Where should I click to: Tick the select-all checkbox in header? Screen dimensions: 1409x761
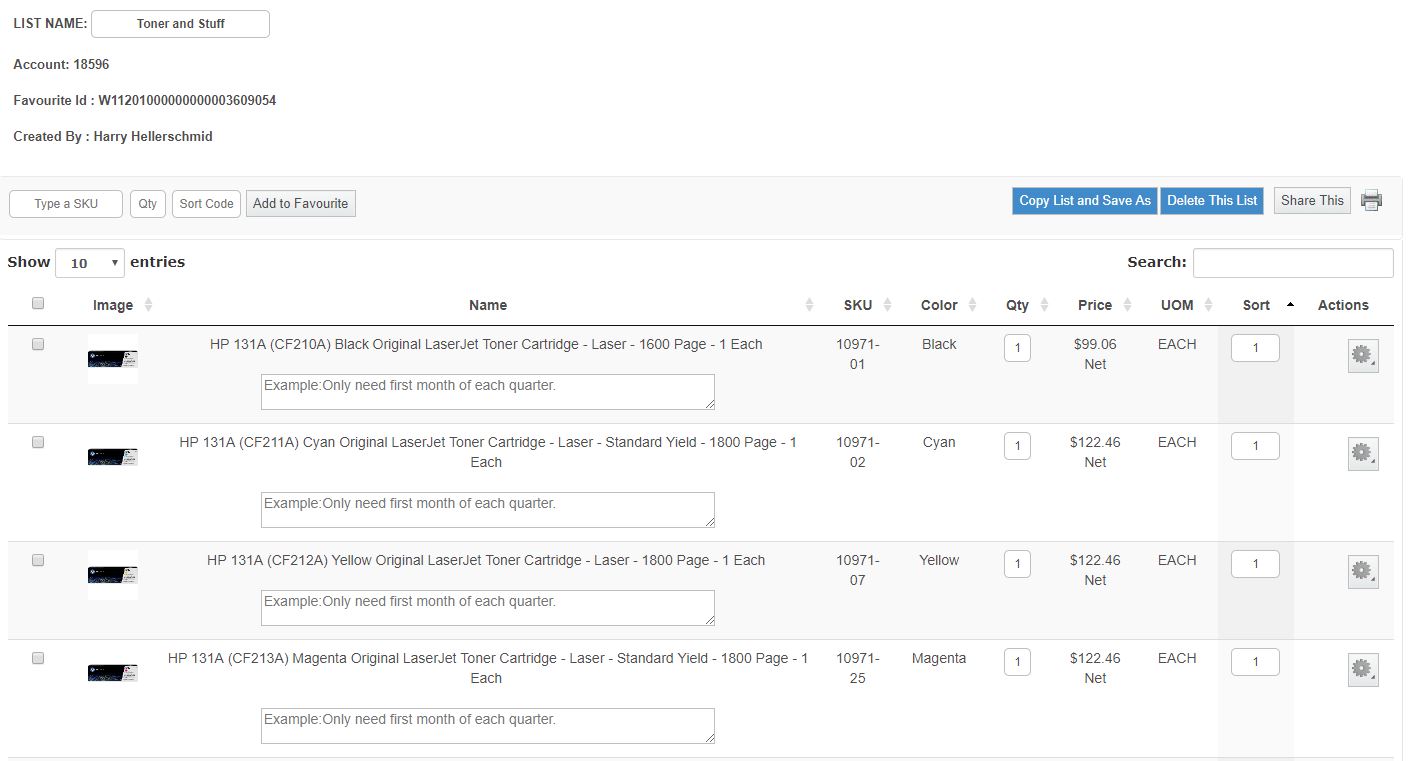(38, 303)
